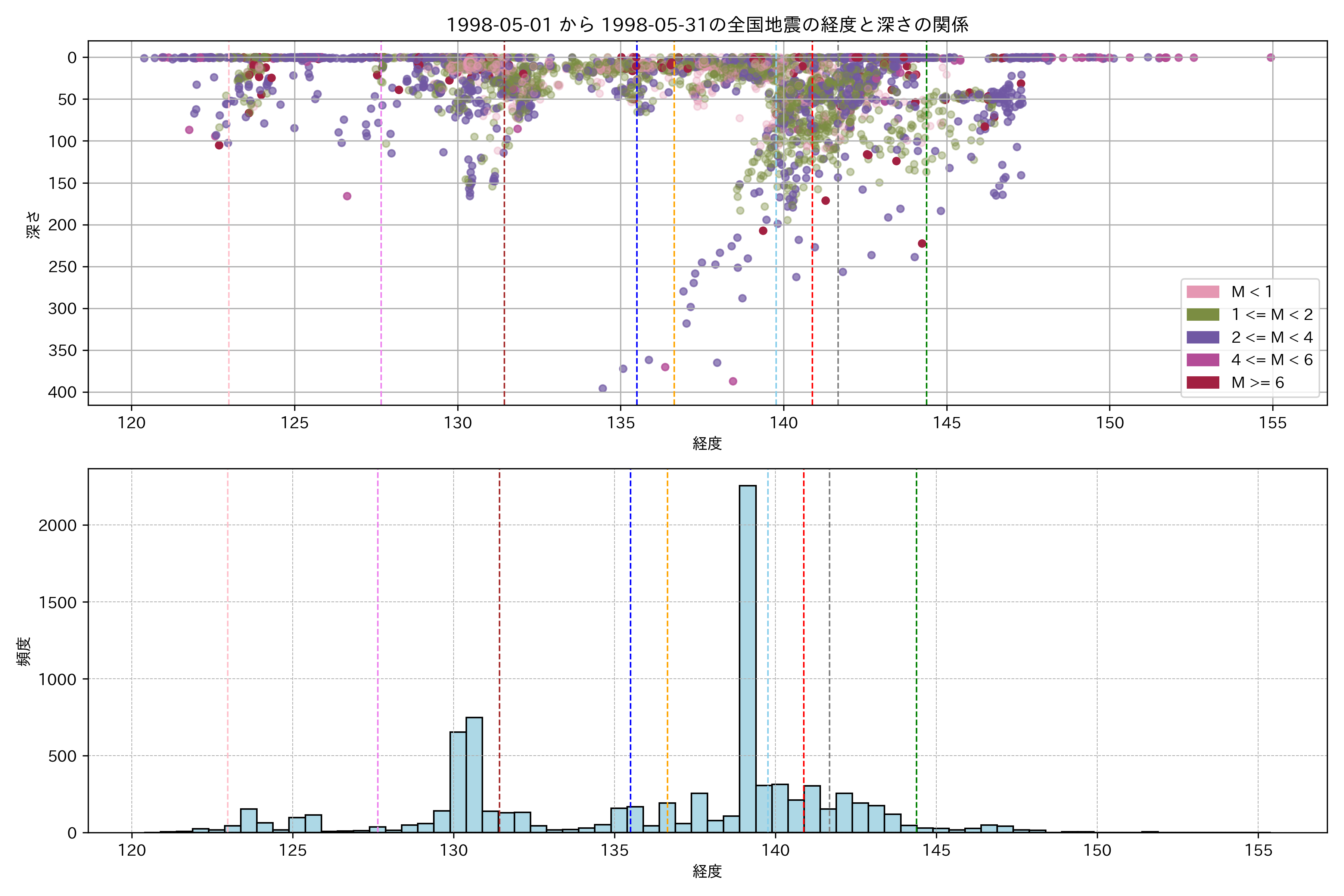The height and width of the screenshot is (896, 1344).
Task: Click the chart title text at top
Action: (x=707, y=25)
